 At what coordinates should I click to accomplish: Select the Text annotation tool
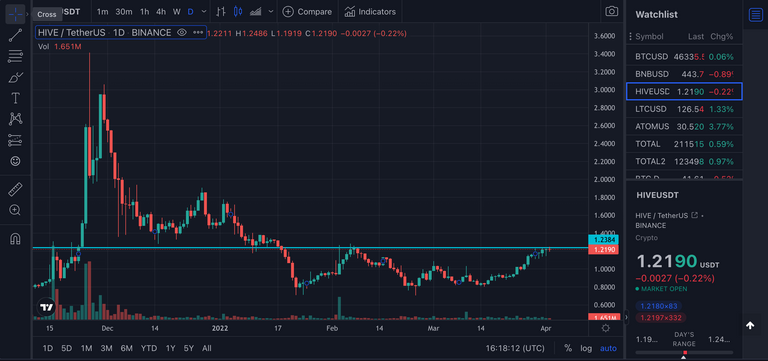point(15,98)
